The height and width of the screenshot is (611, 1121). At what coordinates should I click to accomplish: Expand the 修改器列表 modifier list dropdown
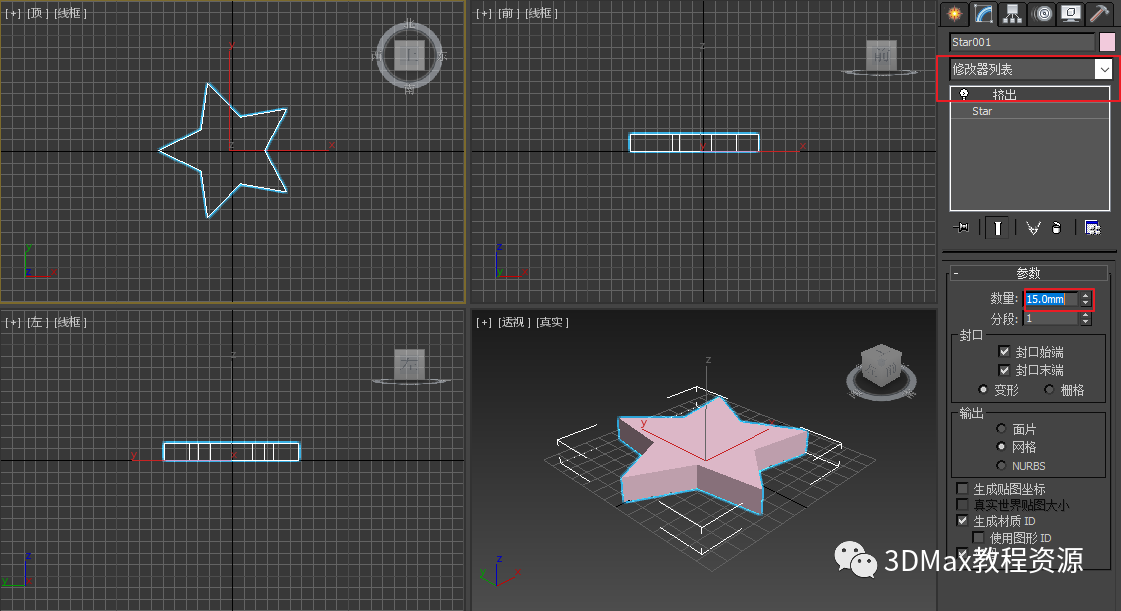point(1104,69)
